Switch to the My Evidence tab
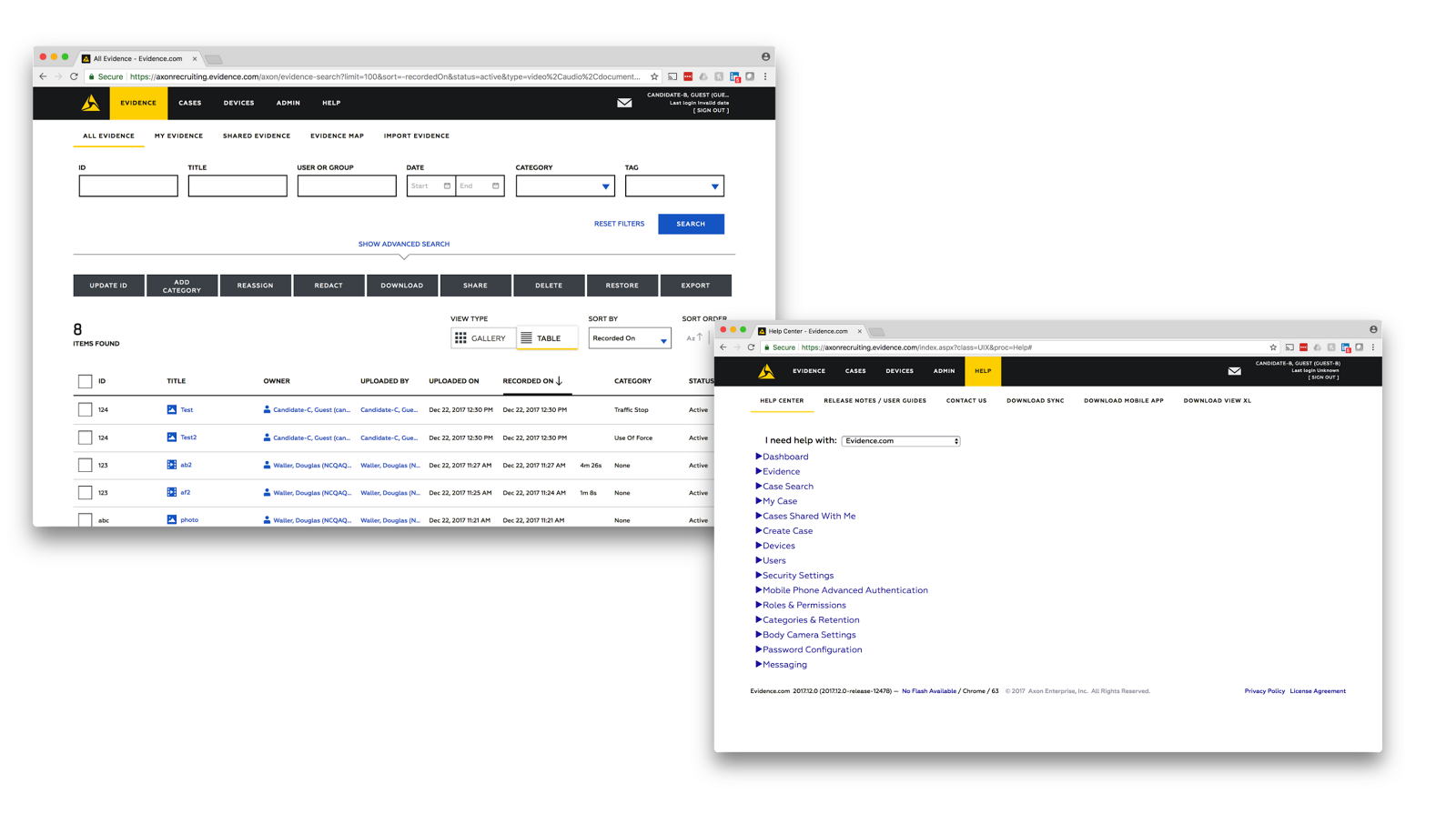The width and height of the screenshot is (1456, 814). coord(178,136)
